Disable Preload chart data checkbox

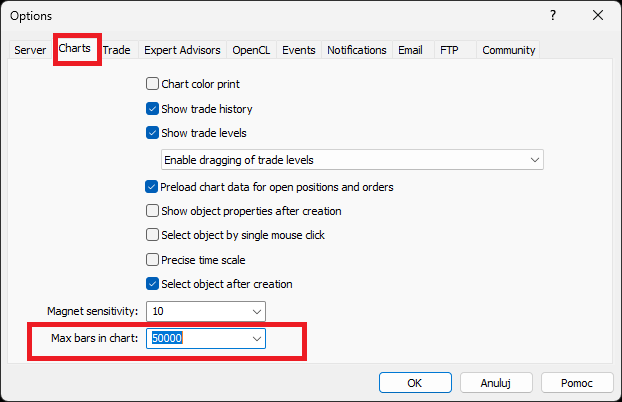point(153,187)
